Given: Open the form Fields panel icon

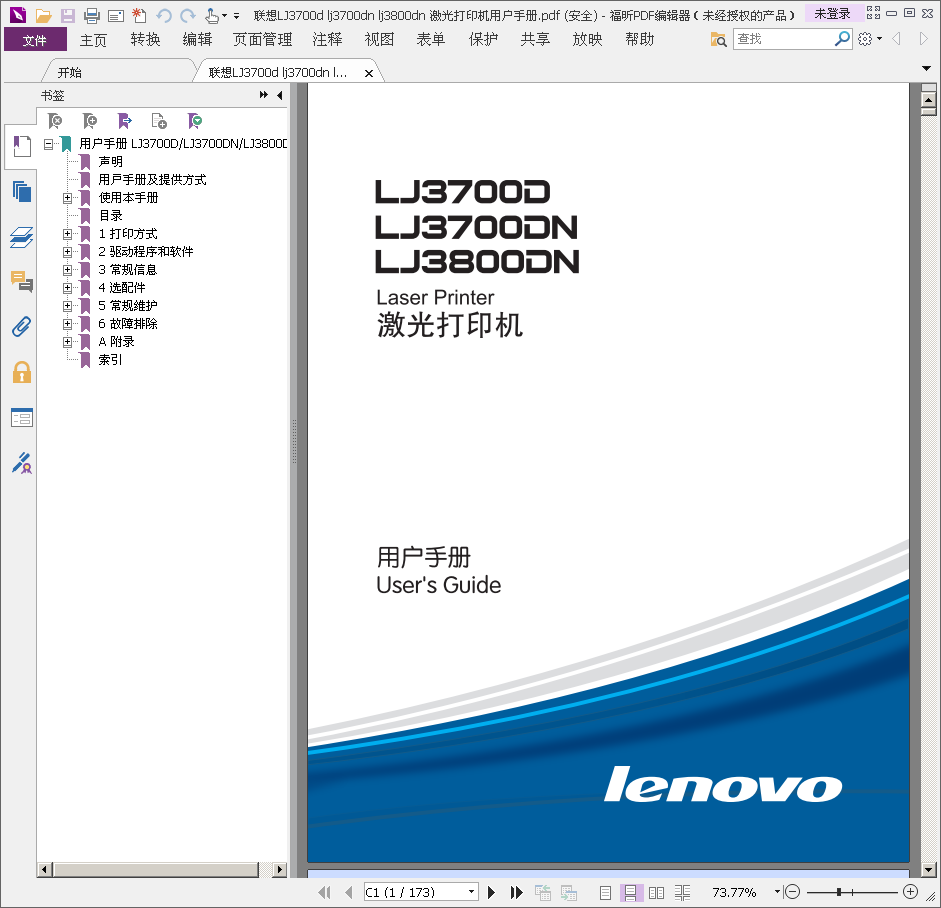Looking at the screenshot, I should point(22,418).
